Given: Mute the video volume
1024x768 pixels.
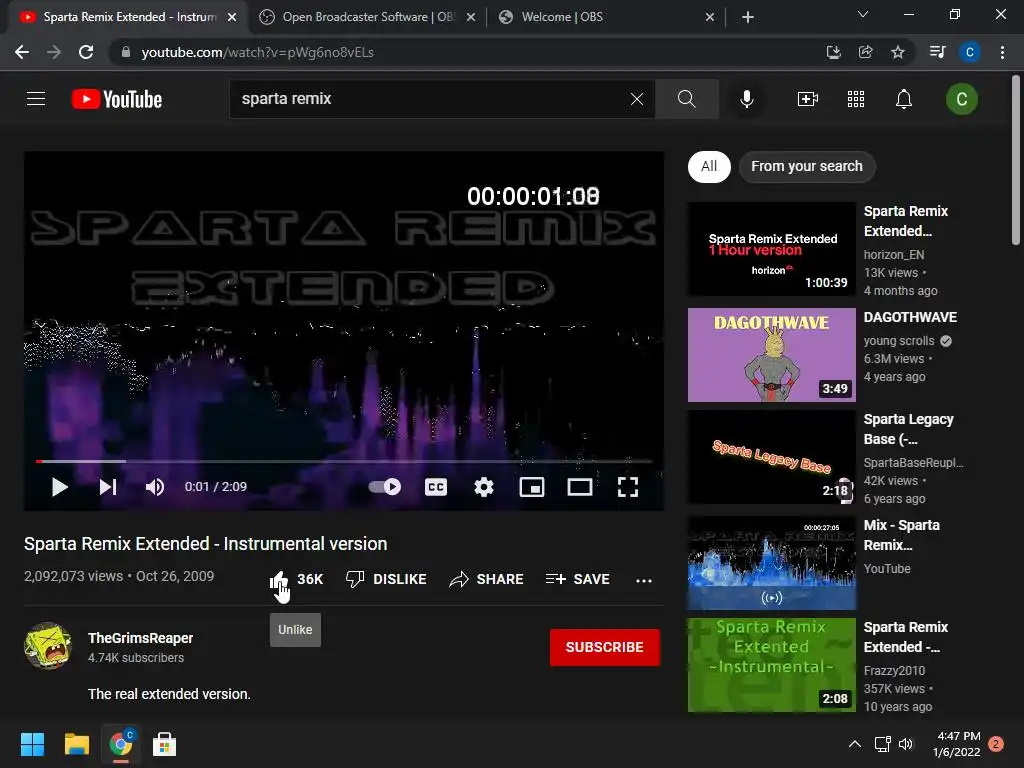Looking at the screenshot, I should click(x=155, y=487).
